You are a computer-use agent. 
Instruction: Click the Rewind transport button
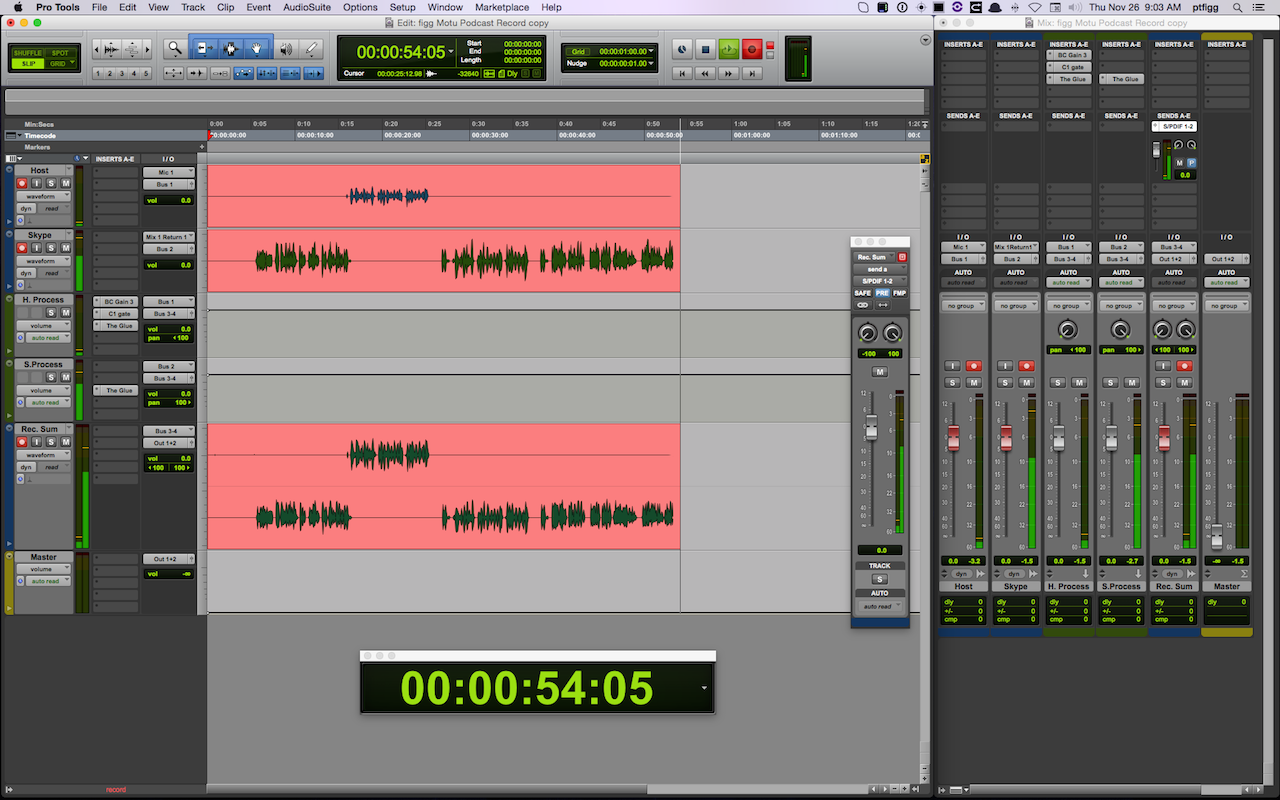coord(705,73)
